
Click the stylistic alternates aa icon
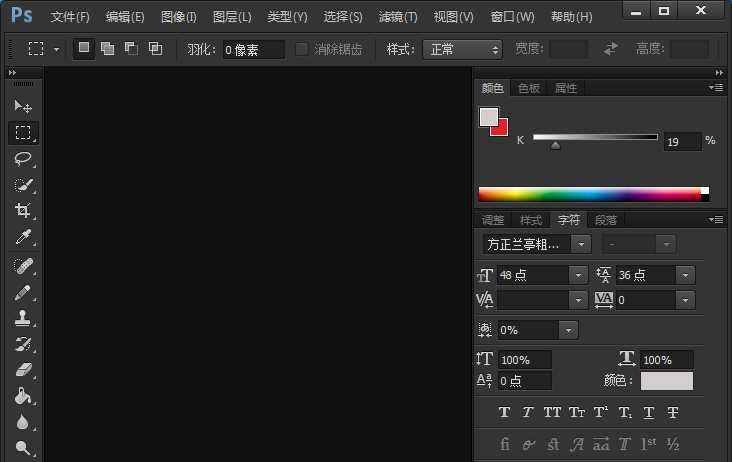click(601, 444)
